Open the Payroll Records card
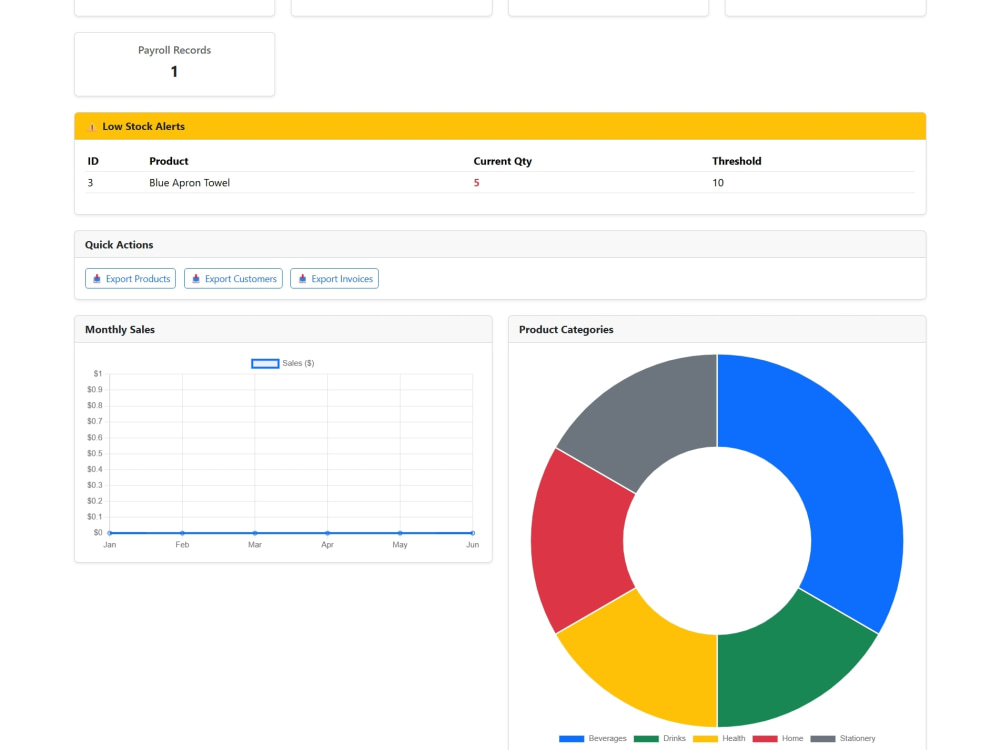 pos(174,64)
